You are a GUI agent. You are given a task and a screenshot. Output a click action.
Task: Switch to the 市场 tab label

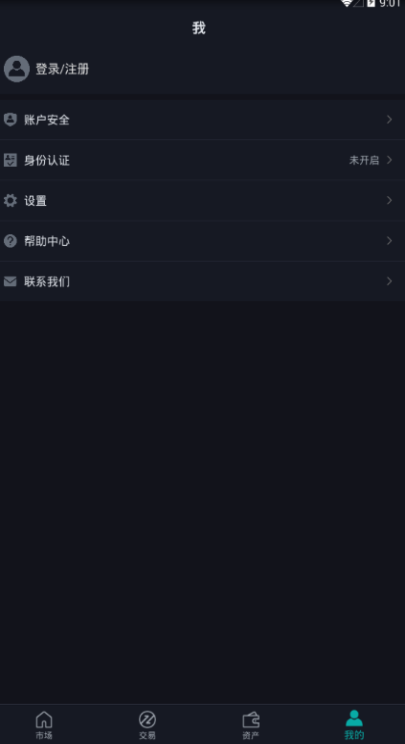44,735
